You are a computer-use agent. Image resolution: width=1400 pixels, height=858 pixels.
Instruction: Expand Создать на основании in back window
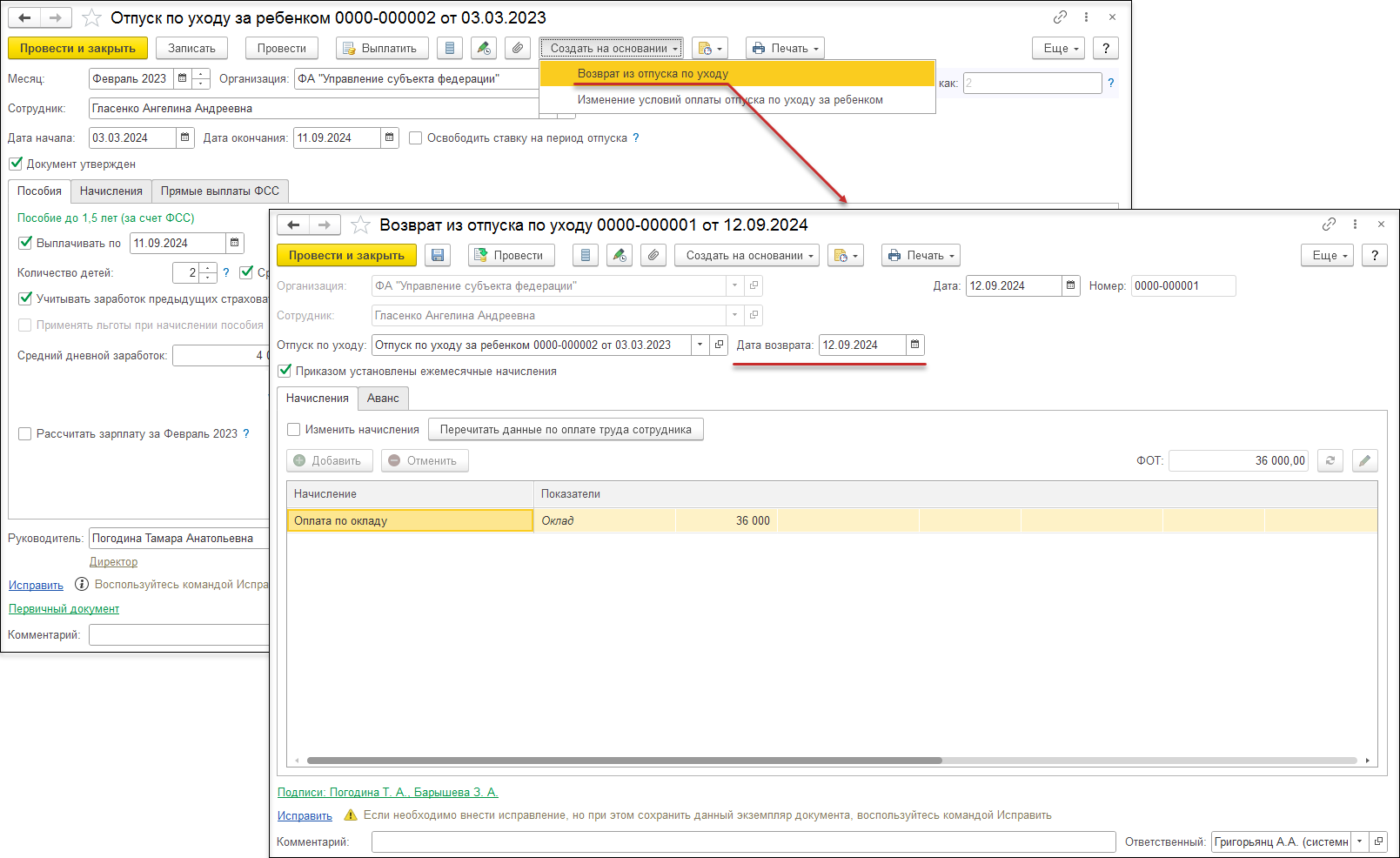click(x=612, y=49)
